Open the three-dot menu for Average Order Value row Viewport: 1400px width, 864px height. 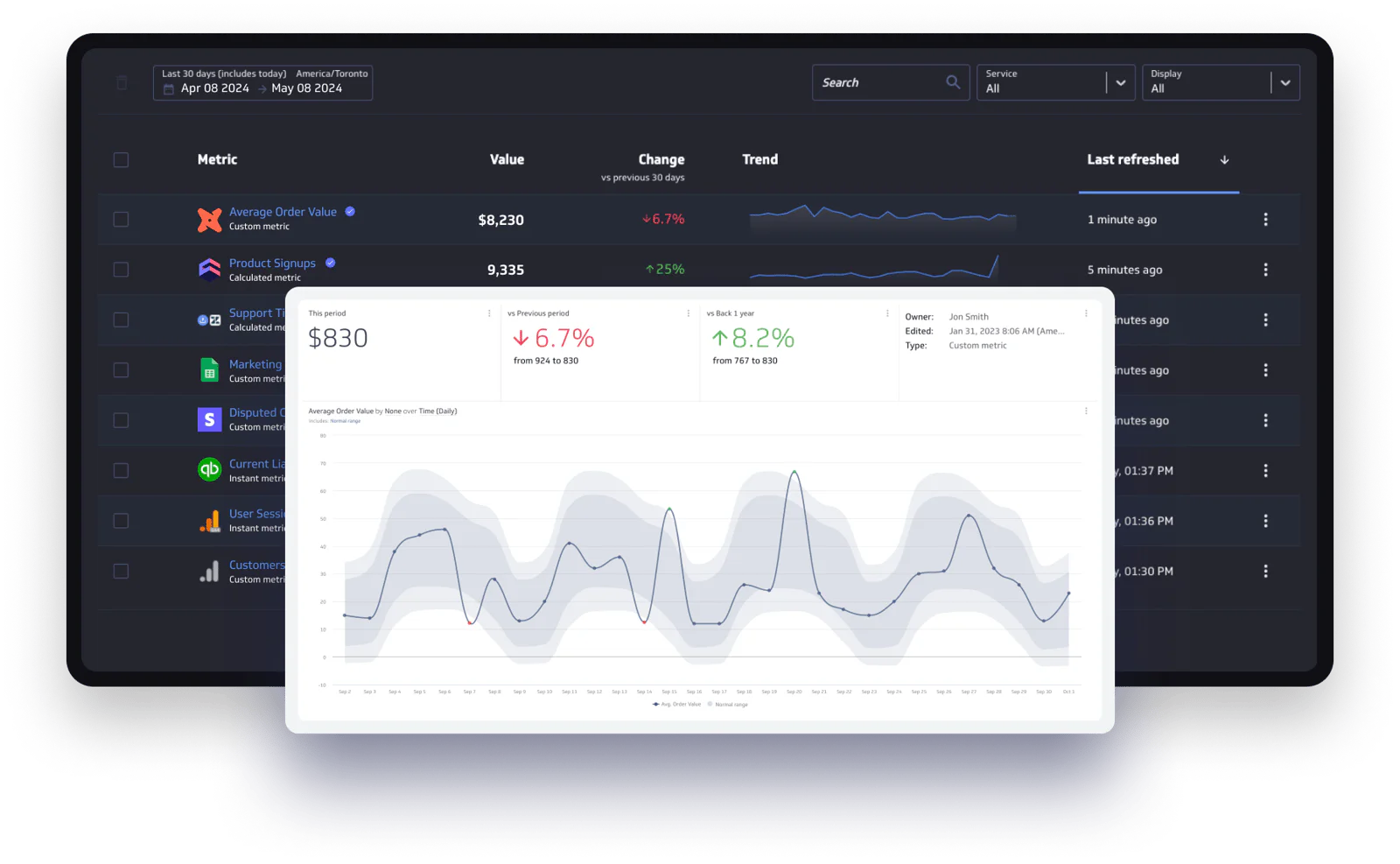pos(1265,220)
